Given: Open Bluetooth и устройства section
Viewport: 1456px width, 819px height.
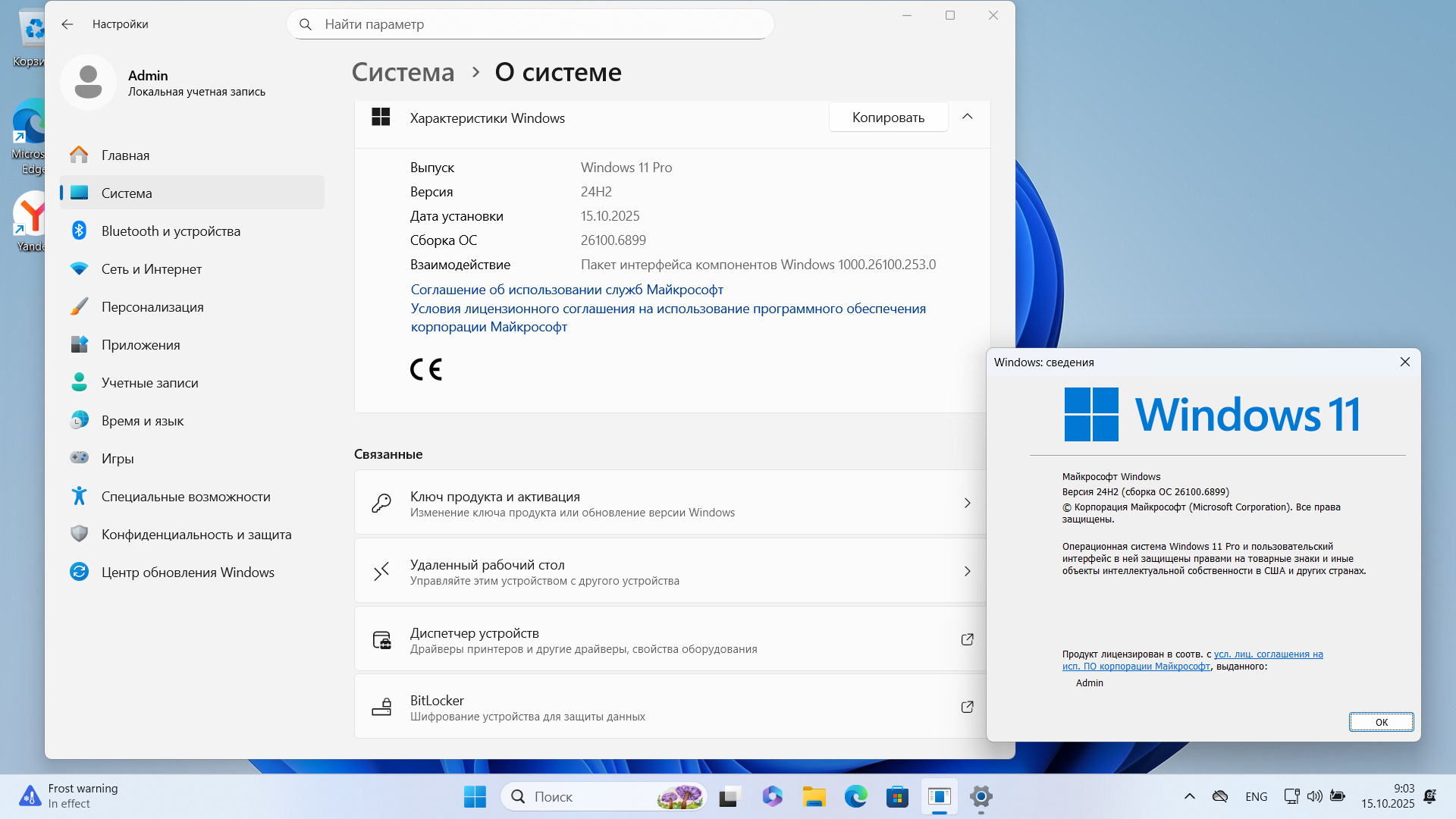Looking at the screenshot, I should click(171, 231).
